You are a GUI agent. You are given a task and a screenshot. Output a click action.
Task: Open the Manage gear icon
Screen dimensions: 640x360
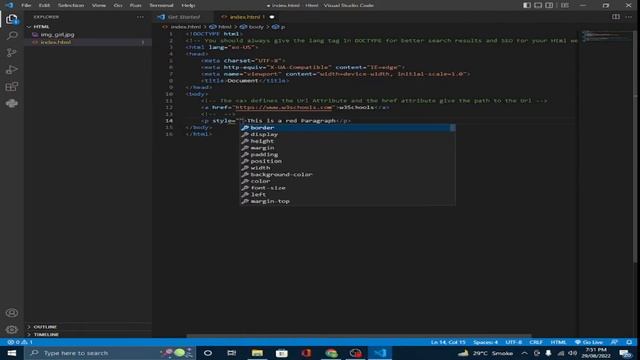pyautogui.click(x=12, y=329)
